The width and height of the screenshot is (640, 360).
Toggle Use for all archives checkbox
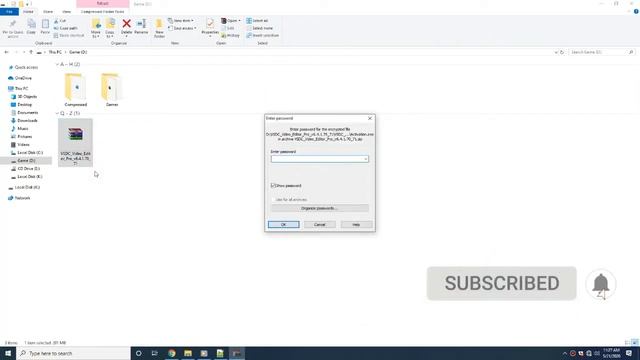pos(273,200)
